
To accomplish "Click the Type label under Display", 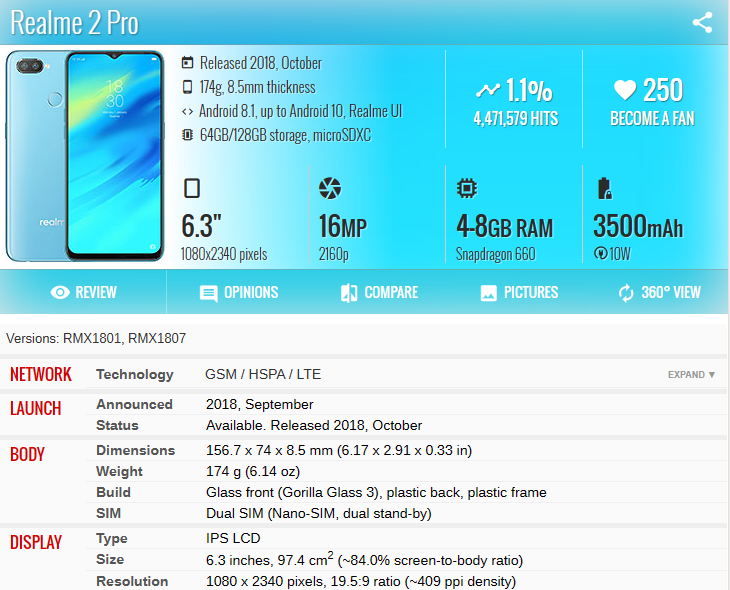I will tap(111, 538).
